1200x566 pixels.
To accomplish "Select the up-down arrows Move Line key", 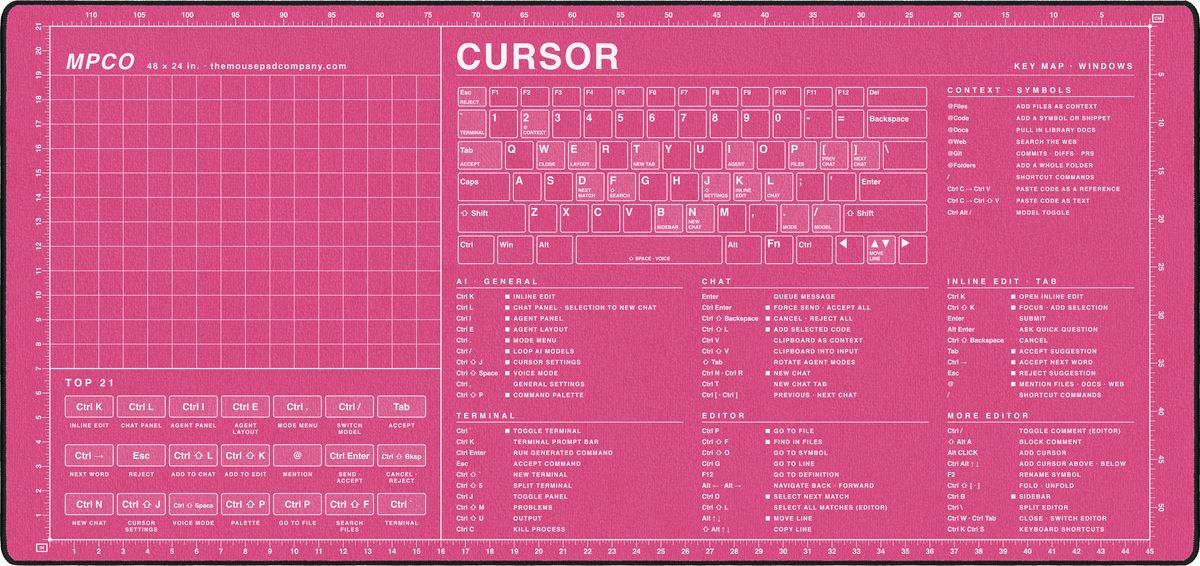I will [880, 250].
